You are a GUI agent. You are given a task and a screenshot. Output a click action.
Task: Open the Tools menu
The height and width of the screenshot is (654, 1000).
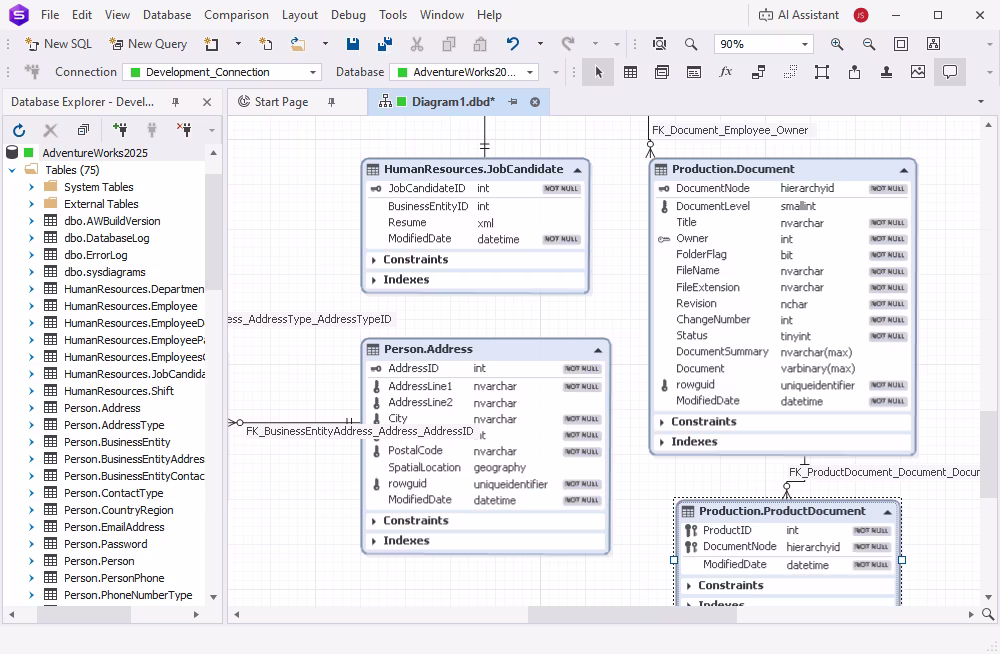coord(393,15)
